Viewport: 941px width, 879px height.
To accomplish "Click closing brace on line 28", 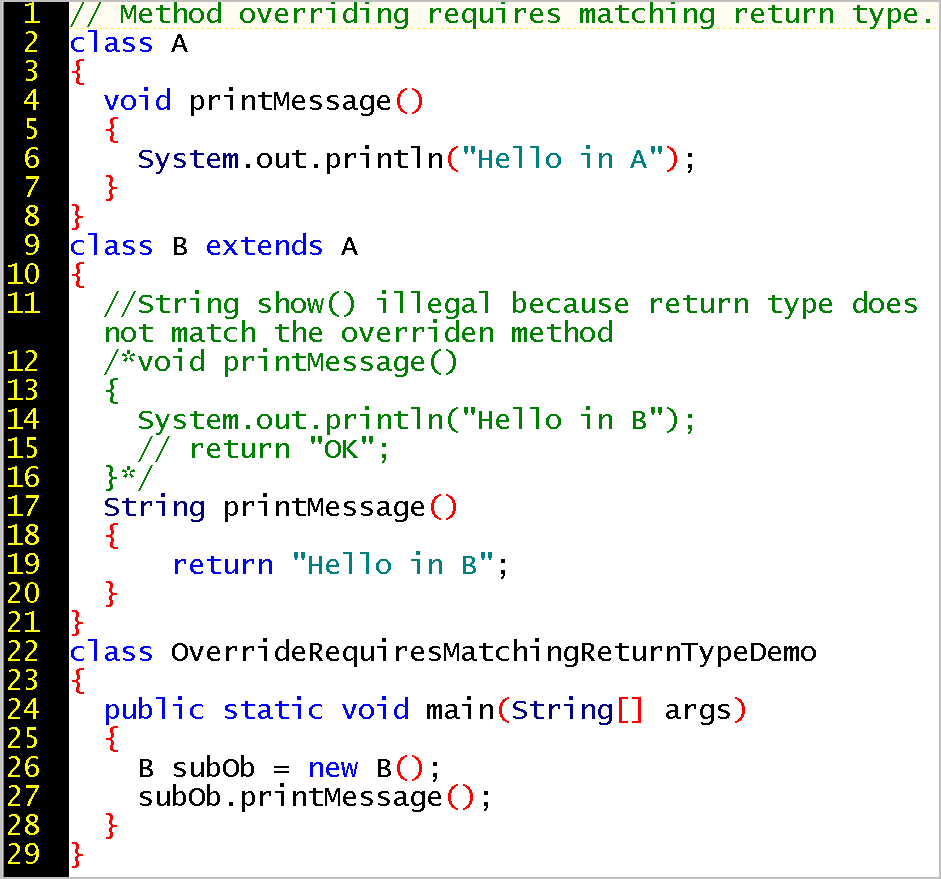I will pyautogui.click(x=111, y=826).
